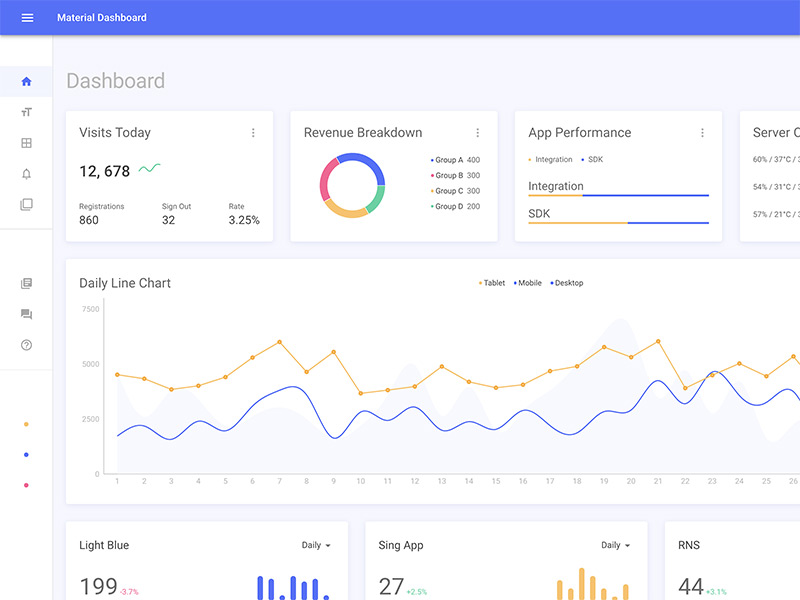The height and width of the screenshot is (600, 800).
Task: Toggle Tablet series in Daily Line Chart legend
Action: click(x=492, y=283)
